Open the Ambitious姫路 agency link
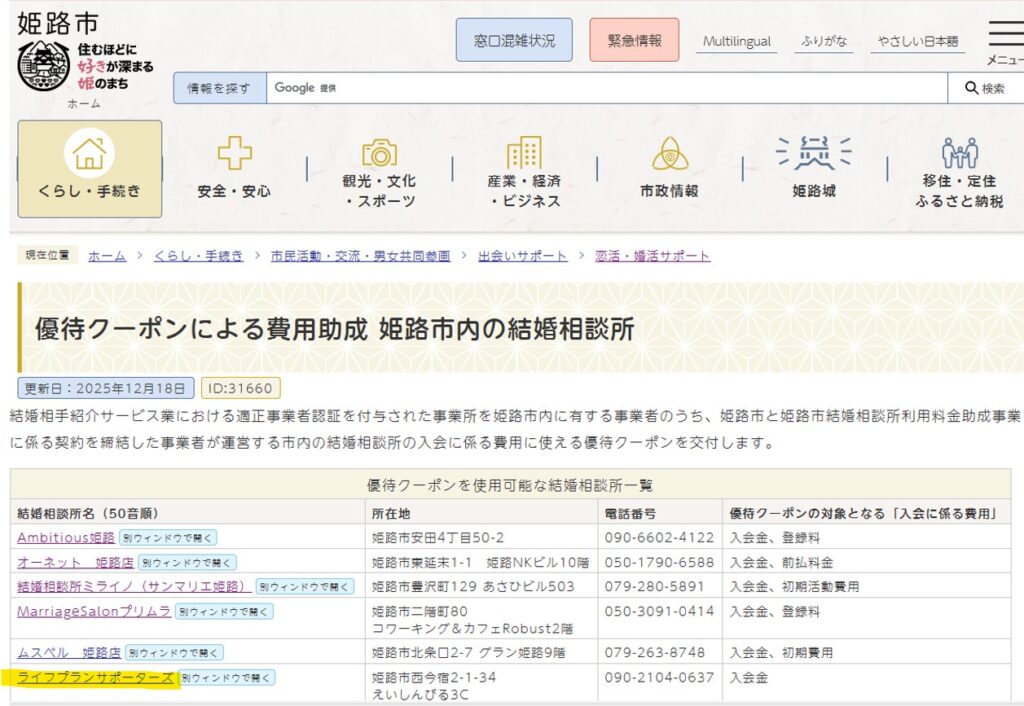 [x=66, y=538]
